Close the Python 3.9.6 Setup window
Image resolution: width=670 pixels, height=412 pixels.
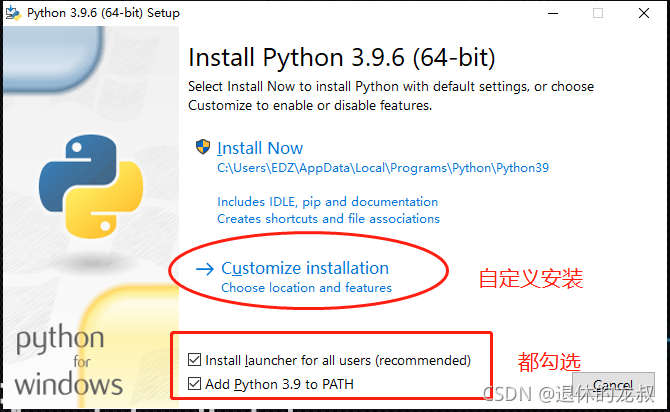tap(644, 13)
